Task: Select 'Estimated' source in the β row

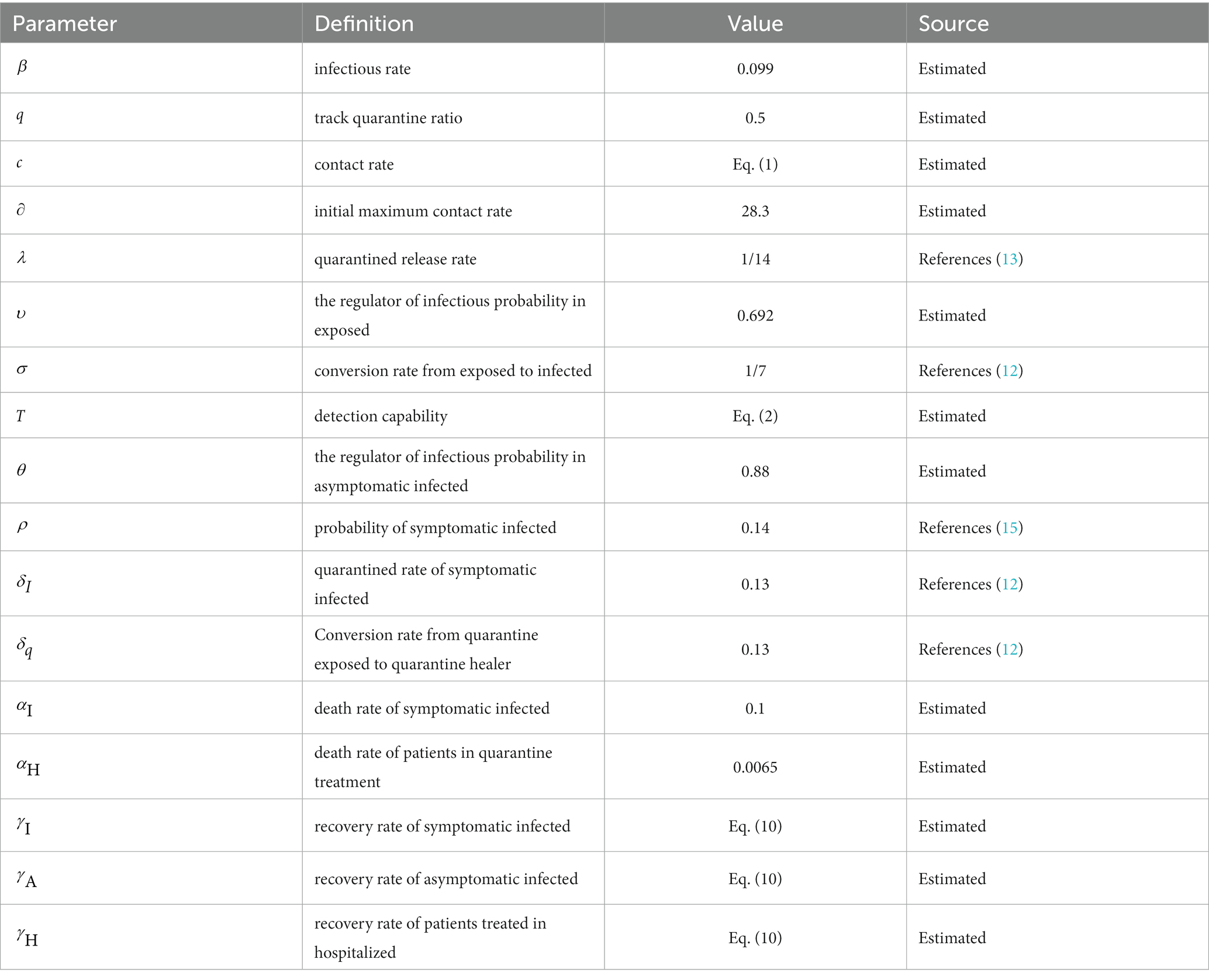Action: 952,69
